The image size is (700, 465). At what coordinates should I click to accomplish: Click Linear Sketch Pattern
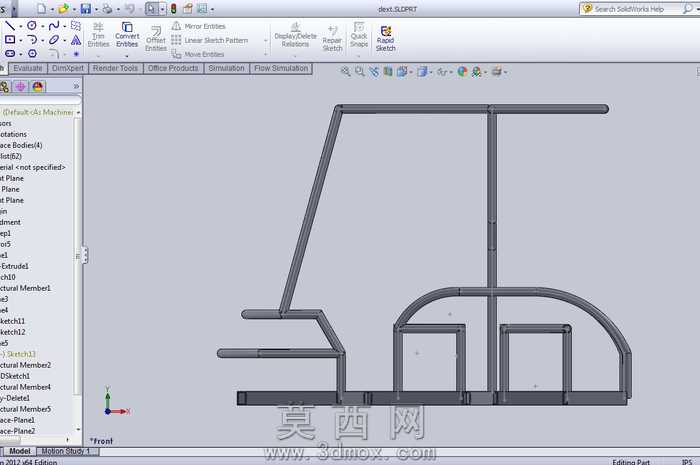[210, 40]
